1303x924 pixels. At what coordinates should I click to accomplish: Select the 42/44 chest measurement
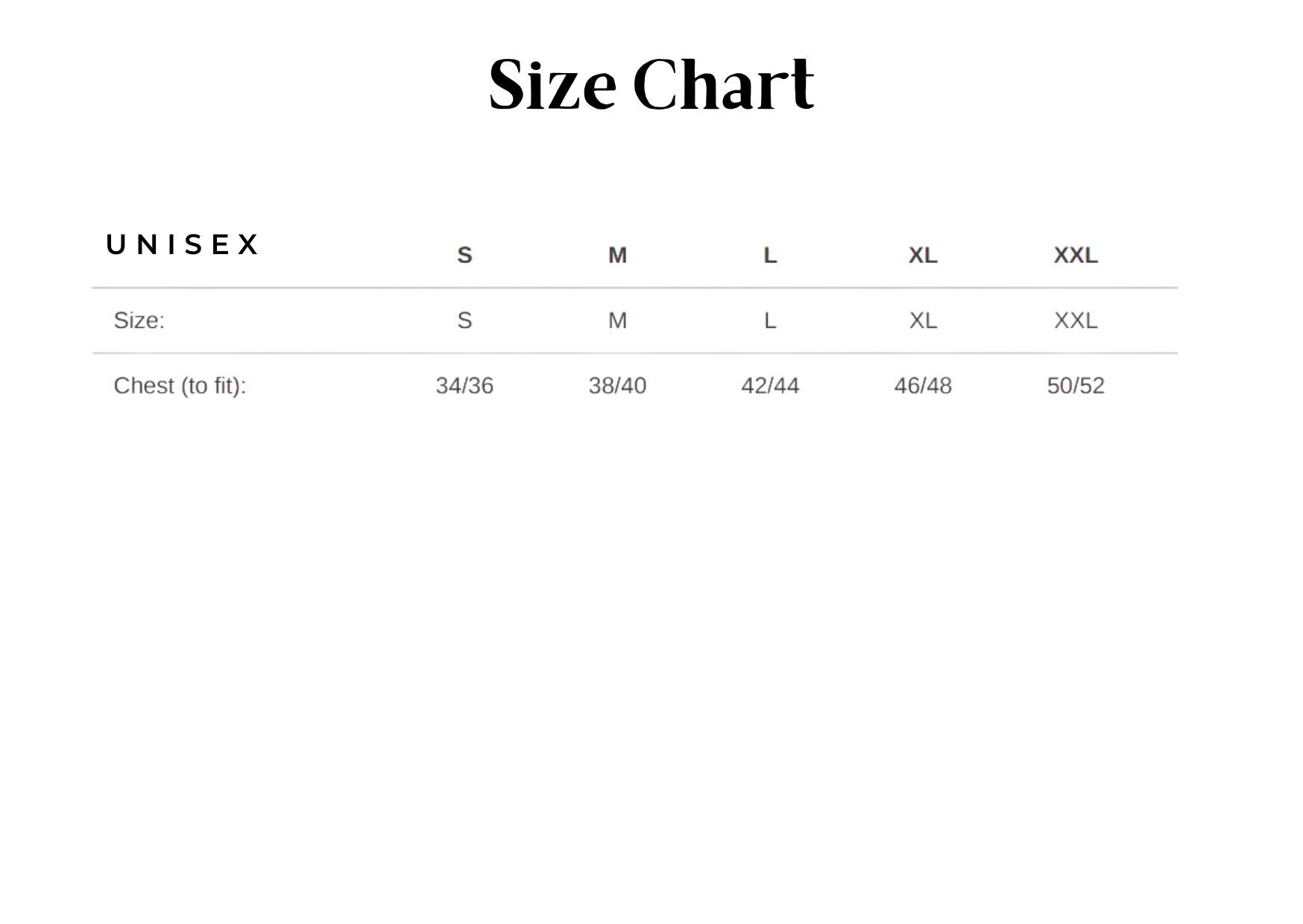(770, 386)
